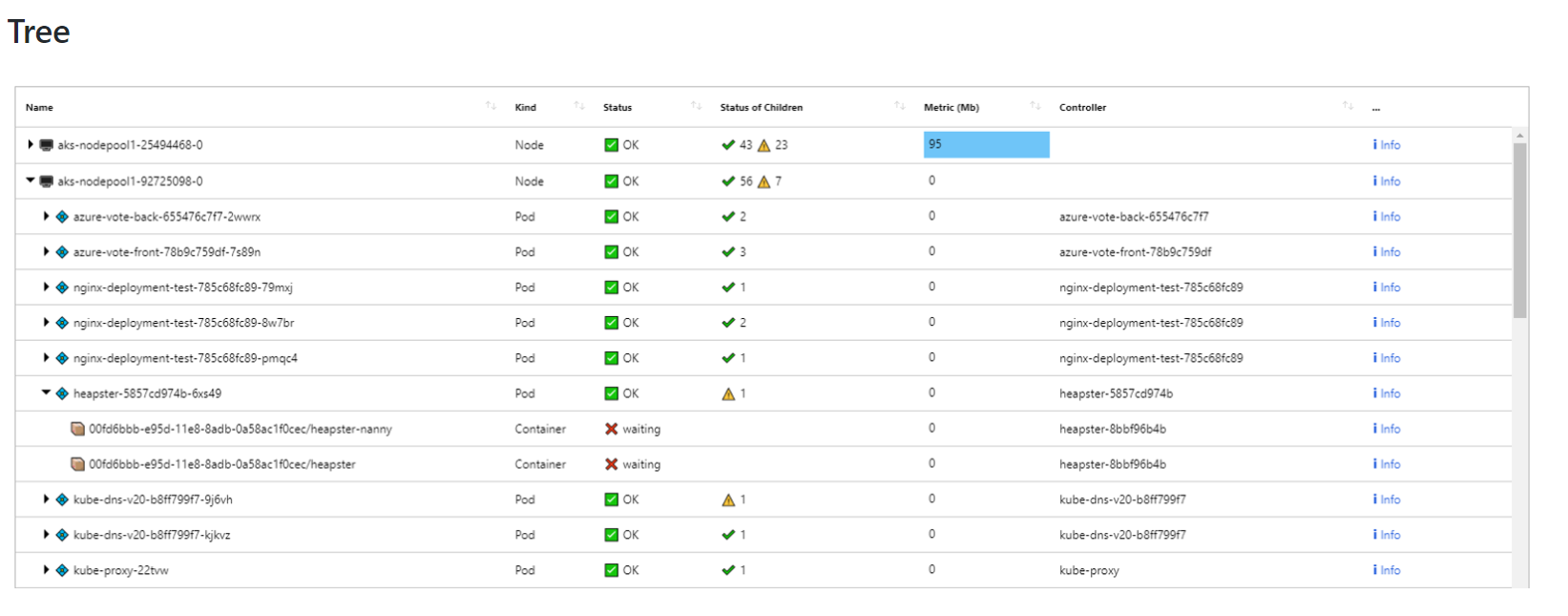
Task: Click sort arrows on Name column
Action: click(491, 106)
